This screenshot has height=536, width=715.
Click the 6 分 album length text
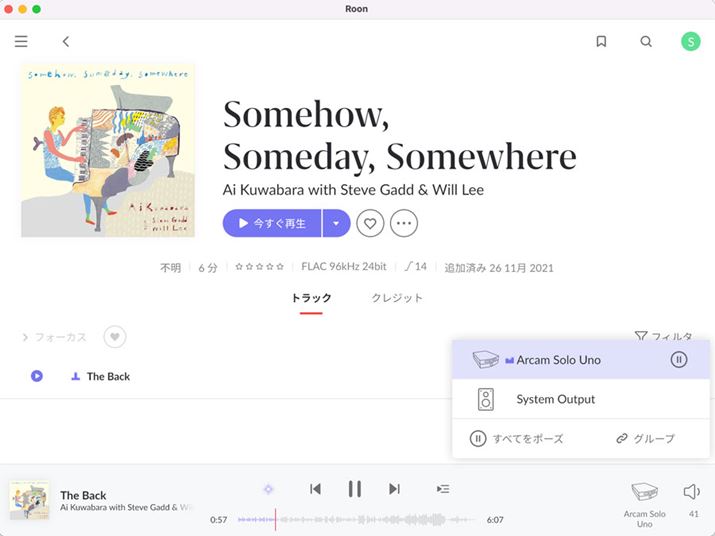[208, 268]
